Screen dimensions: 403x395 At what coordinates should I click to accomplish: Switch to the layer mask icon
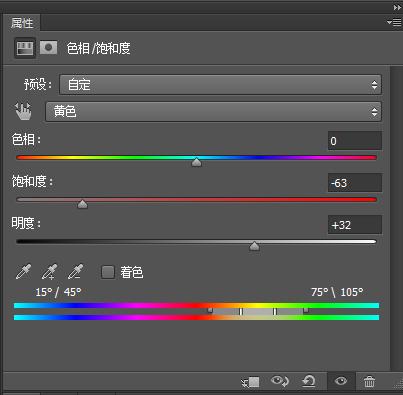click(49, 48)
